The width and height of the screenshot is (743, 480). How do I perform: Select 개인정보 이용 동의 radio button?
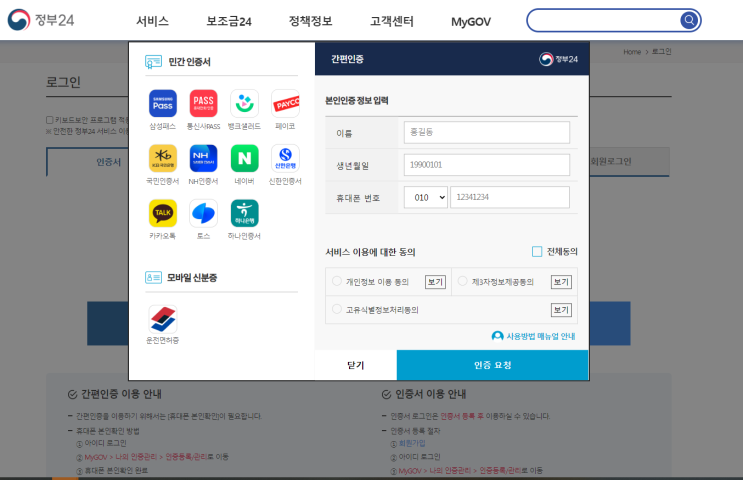tap(337, 281)
